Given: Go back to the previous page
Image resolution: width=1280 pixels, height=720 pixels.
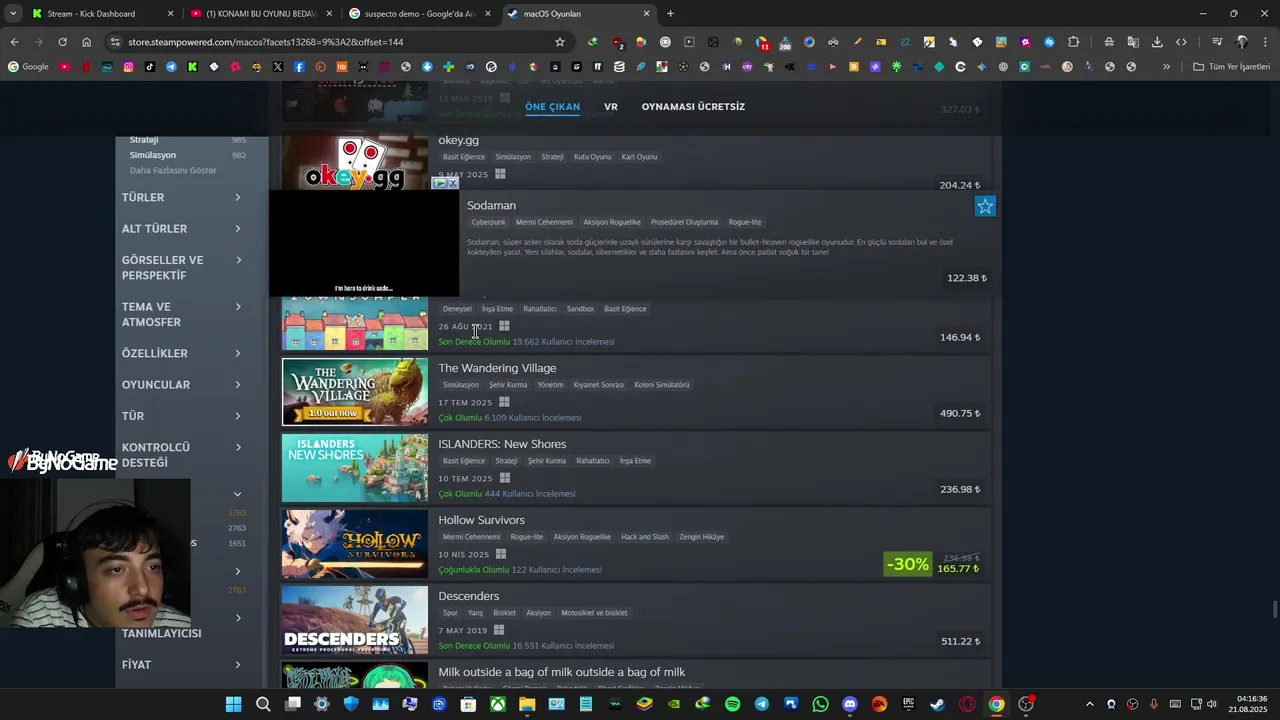Looking at the screenshot, I should click(x=14, y=42).
